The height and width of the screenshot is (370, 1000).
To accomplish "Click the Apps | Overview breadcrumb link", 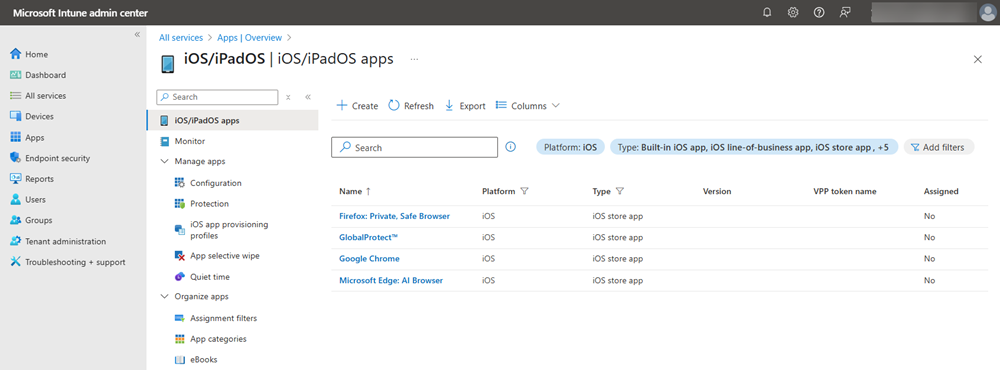I will point(249,38).
